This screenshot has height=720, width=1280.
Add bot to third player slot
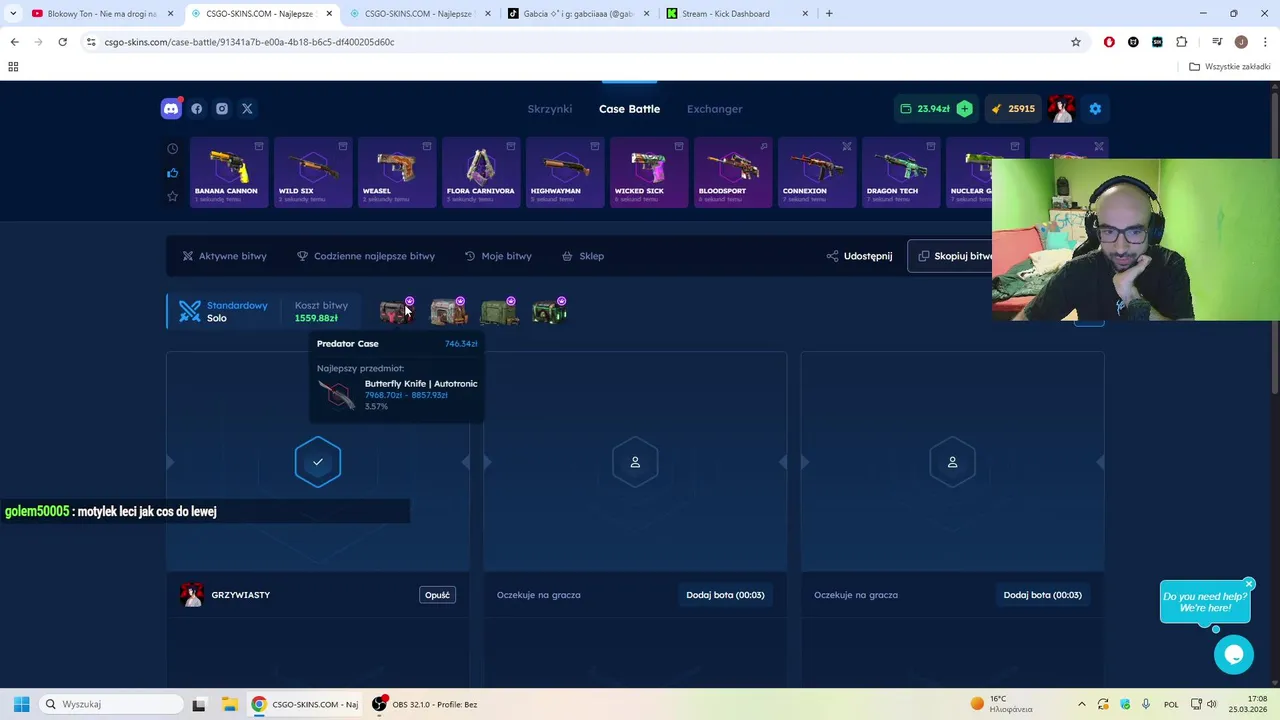pos(1042,595)
